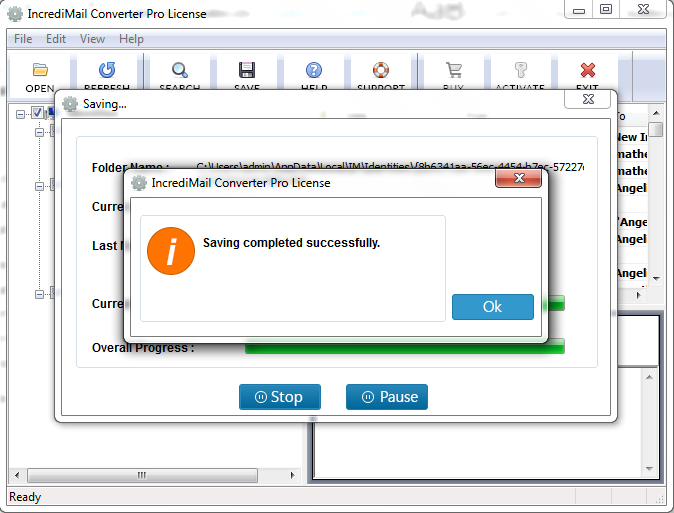The image size is (674, 513).
Task: Click the Activate key toolbar icon
Action: [x=521, y=70]
